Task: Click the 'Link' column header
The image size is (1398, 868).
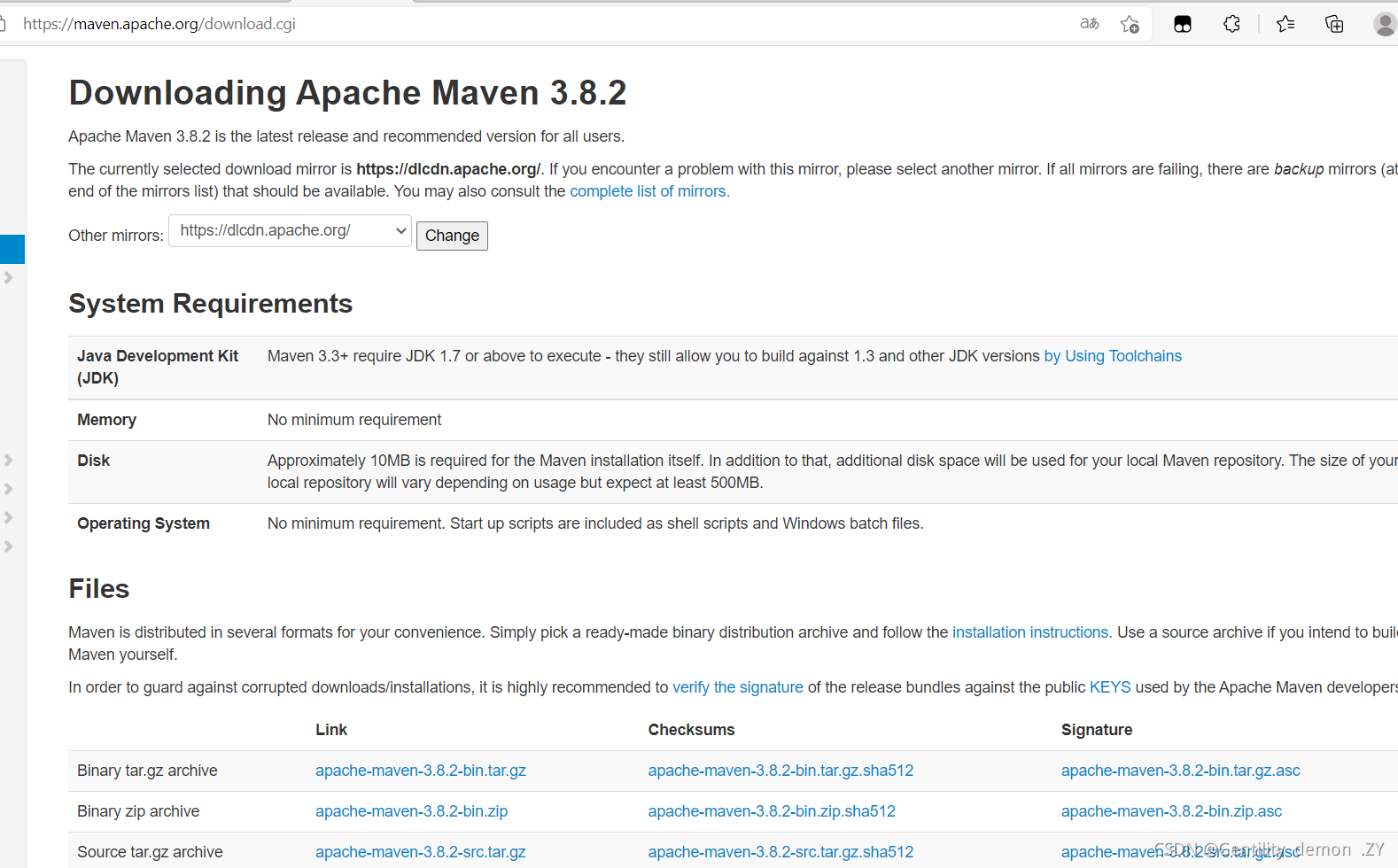Action: click(331, 730)
